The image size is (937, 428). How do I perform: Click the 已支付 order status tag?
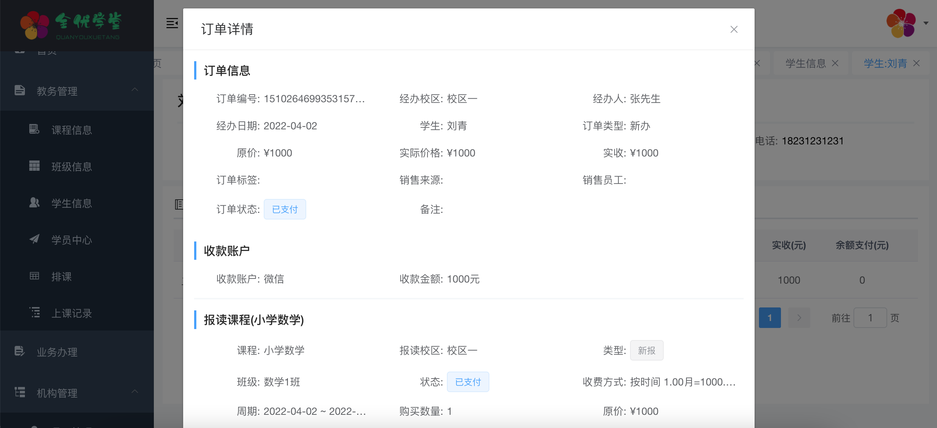pos(285,209)
